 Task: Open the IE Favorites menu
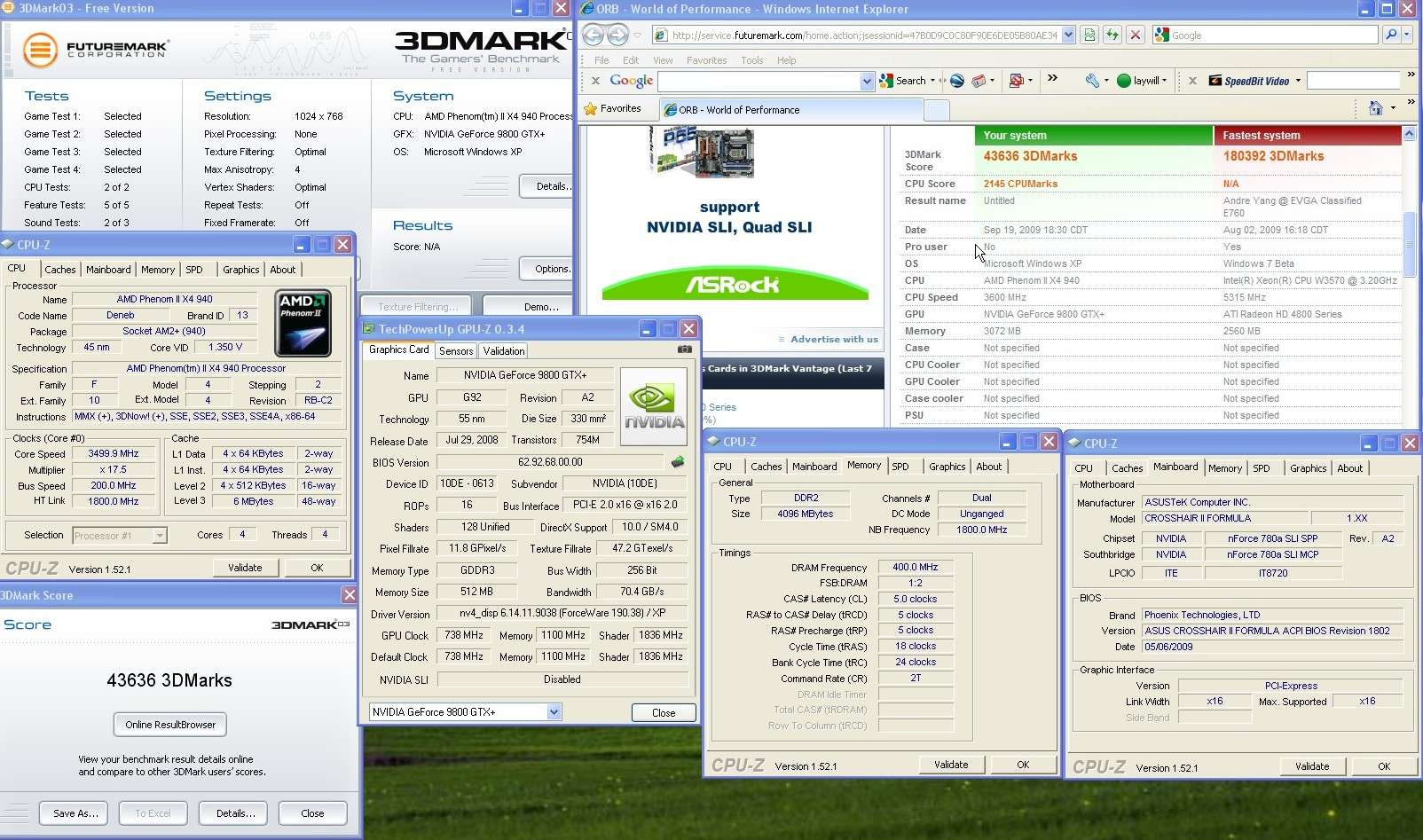(706, 60)
